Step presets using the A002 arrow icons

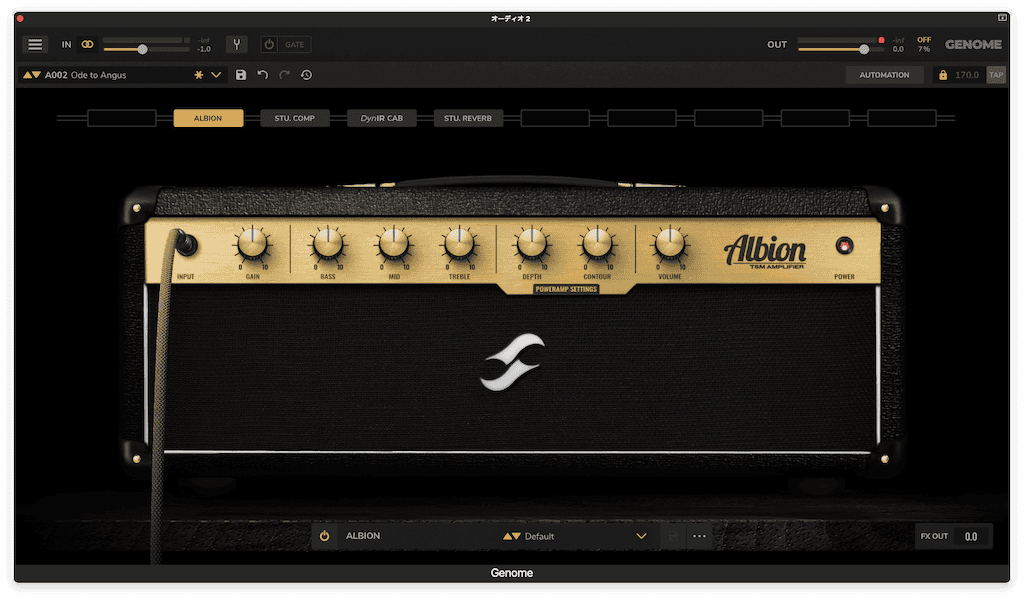[31, 75]
